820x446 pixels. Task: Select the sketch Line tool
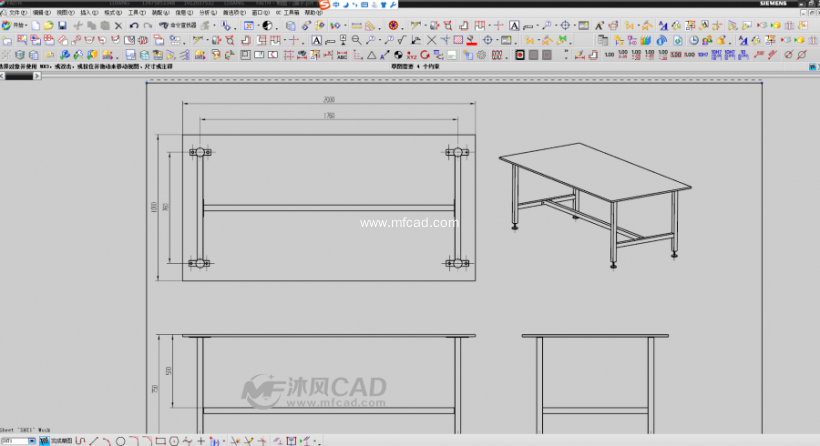click(x=94, y=441)
